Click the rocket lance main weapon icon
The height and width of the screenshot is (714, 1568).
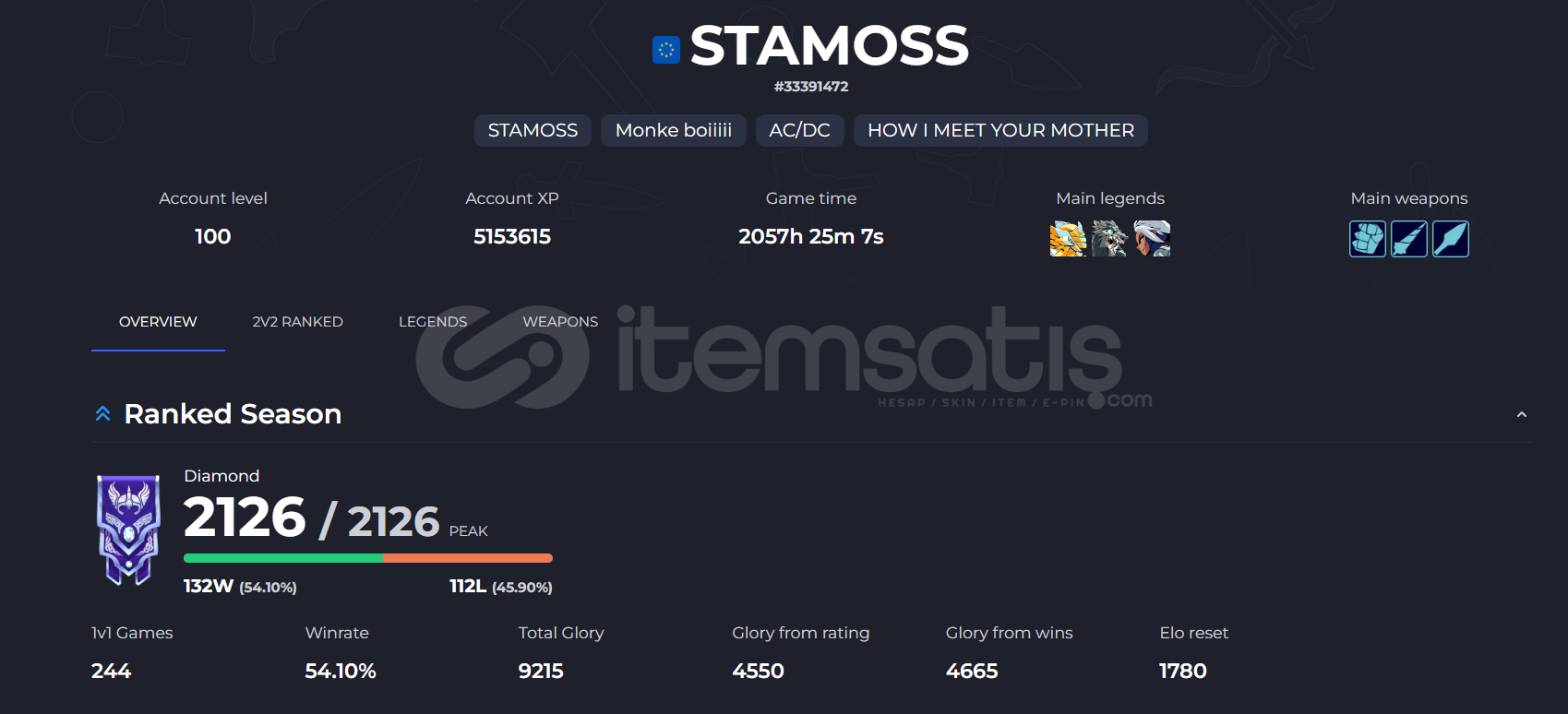1408,239
